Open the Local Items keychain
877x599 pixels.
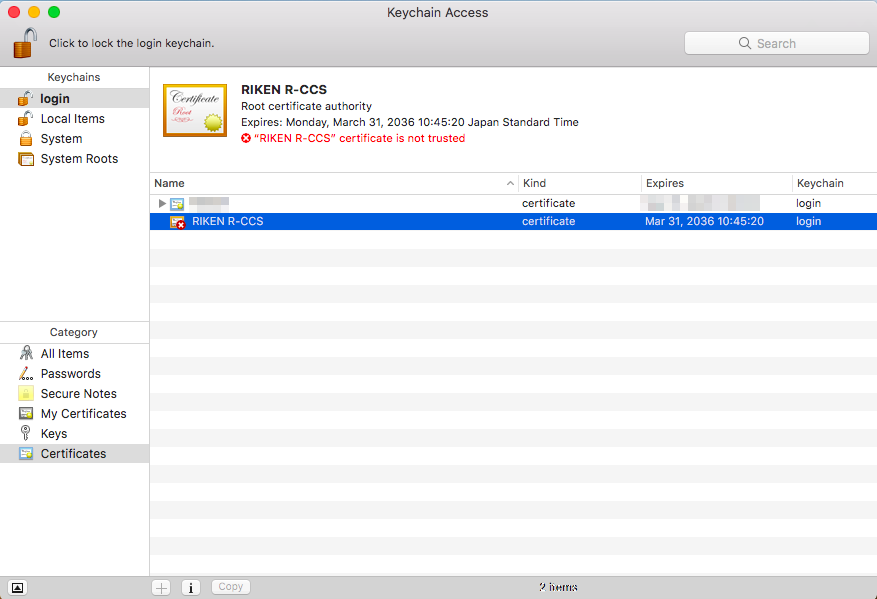[x=73, y=118]
